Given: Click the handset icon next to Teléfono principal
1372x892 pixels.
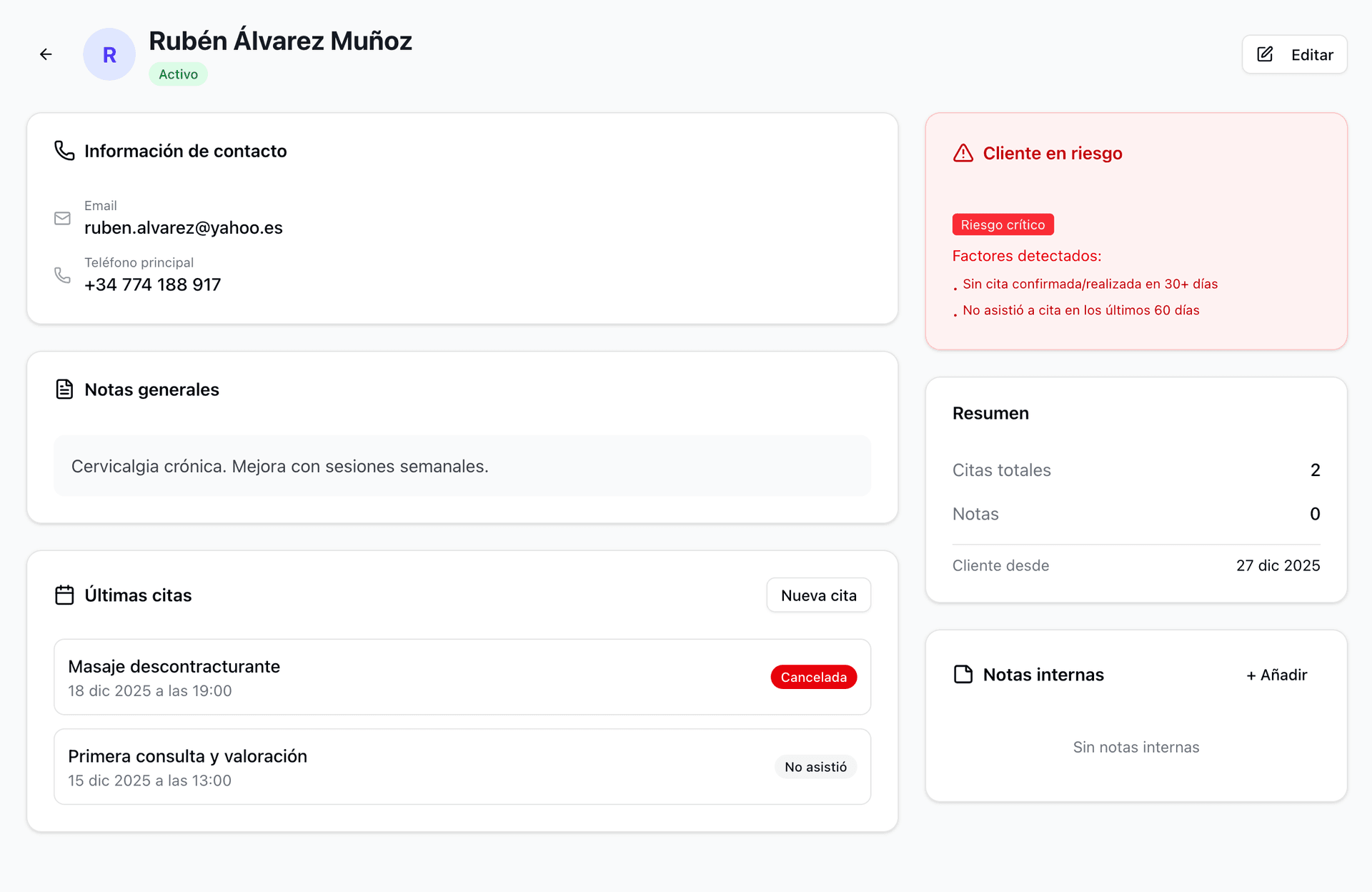Looking at the screenshot, I should (x=63, y=275).
